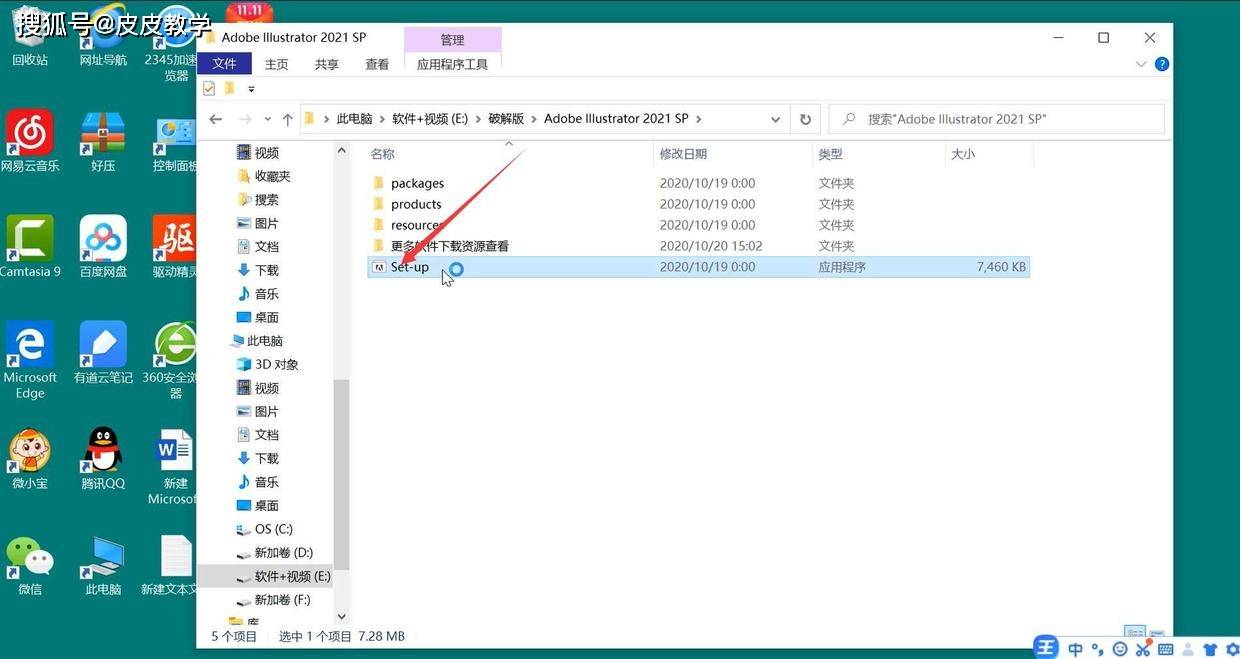Sort by the 修改日期 column header
Screen dimensions: 1240x659
[683, 154]
